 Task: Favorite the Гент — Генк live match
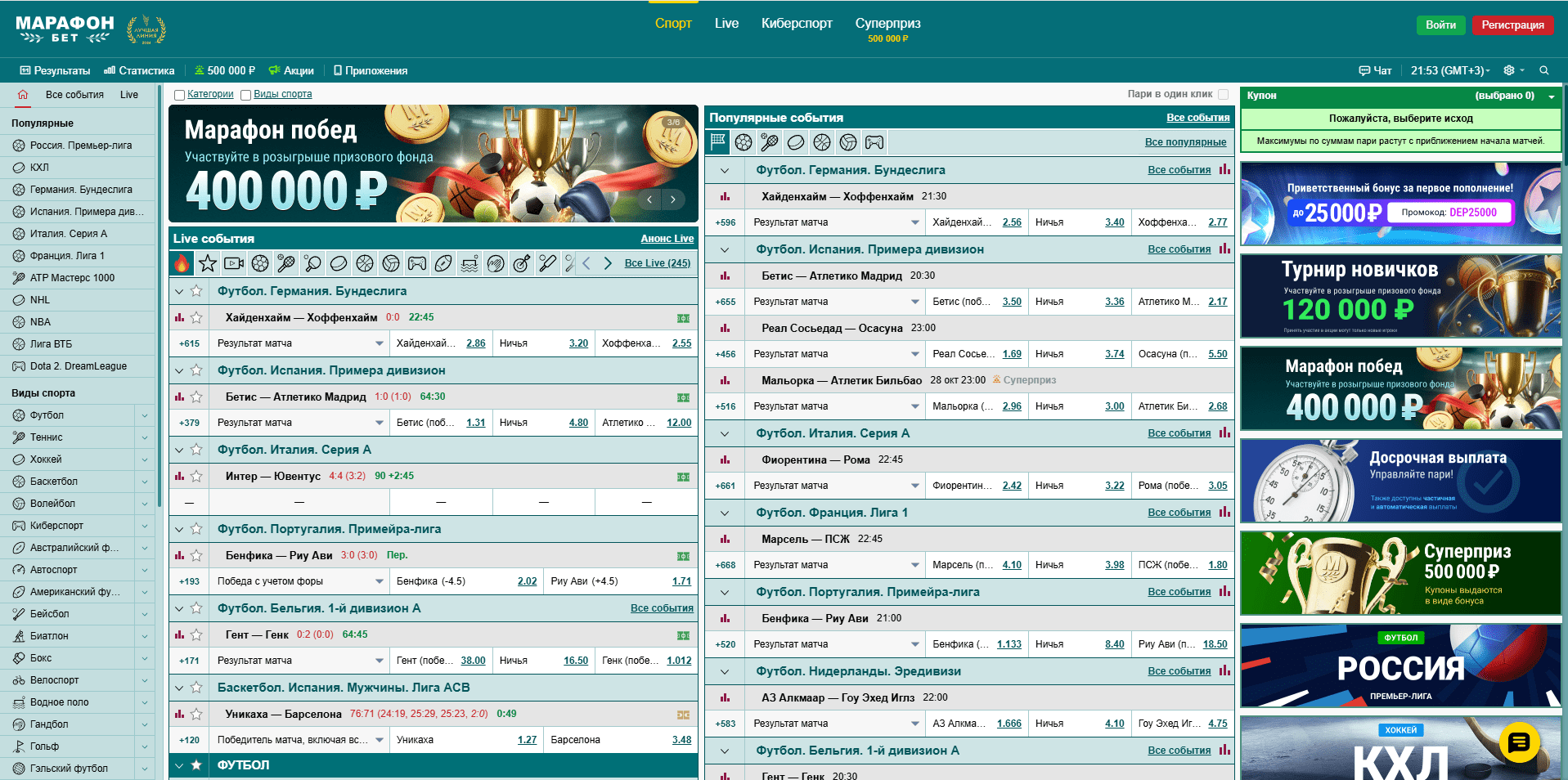(196, 634)
